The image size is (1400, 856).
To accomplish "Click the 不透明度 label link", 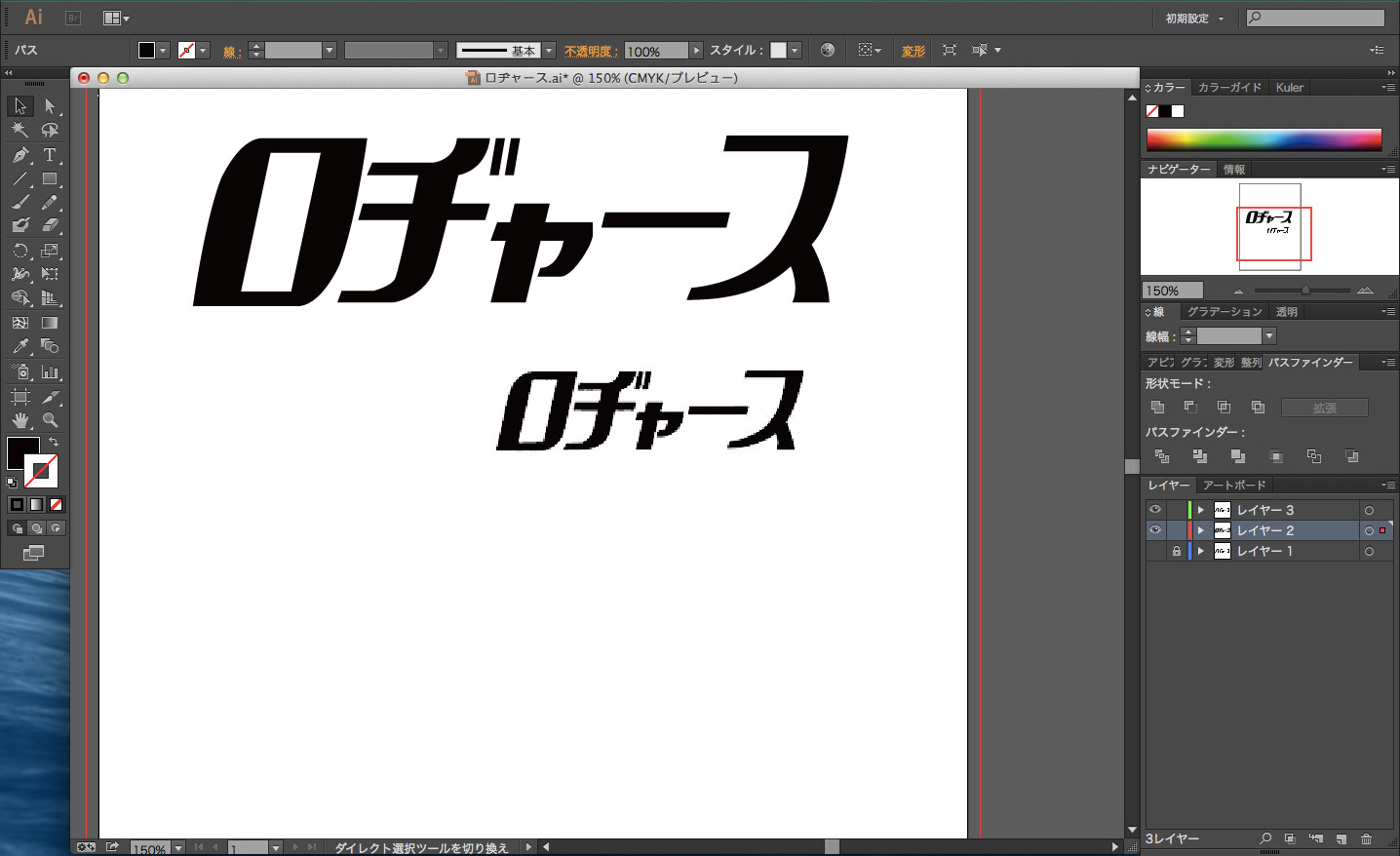I will pyautogui.click(x=590, y=51).
